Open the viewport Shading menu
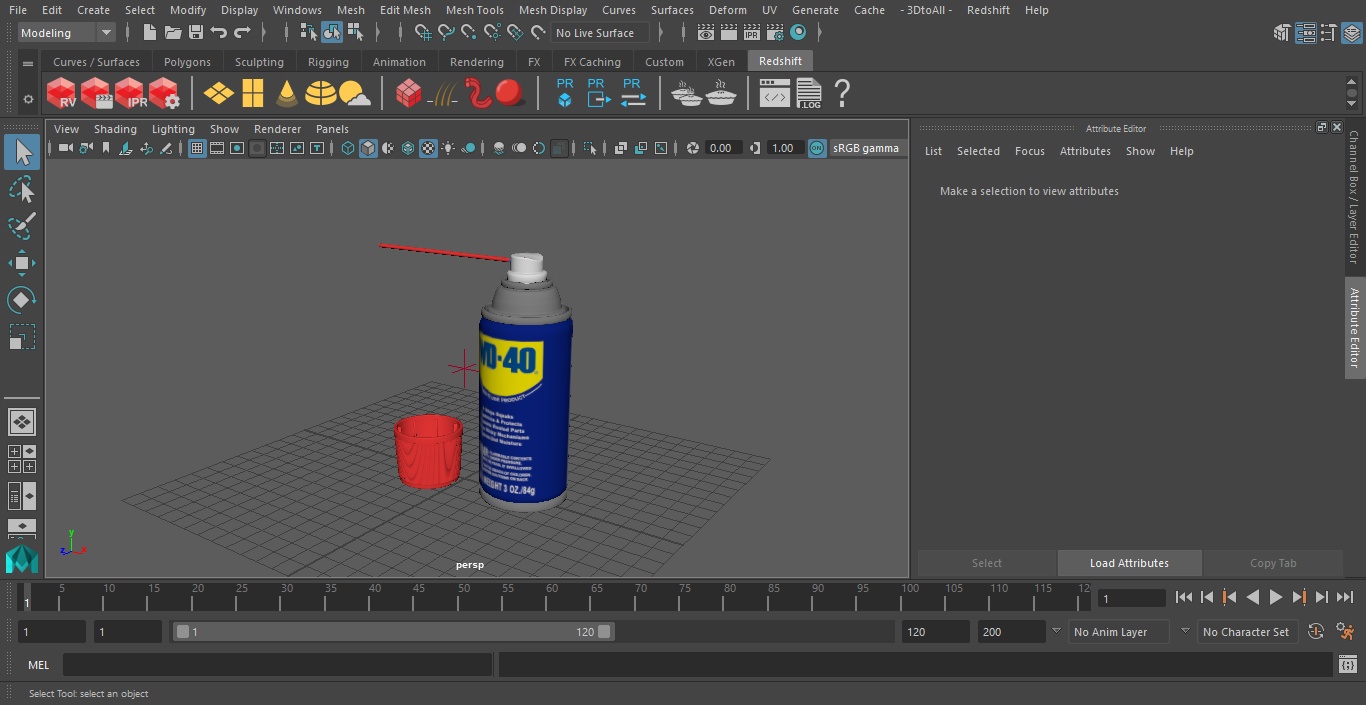 pyautogui.click(x=115, y=129)
